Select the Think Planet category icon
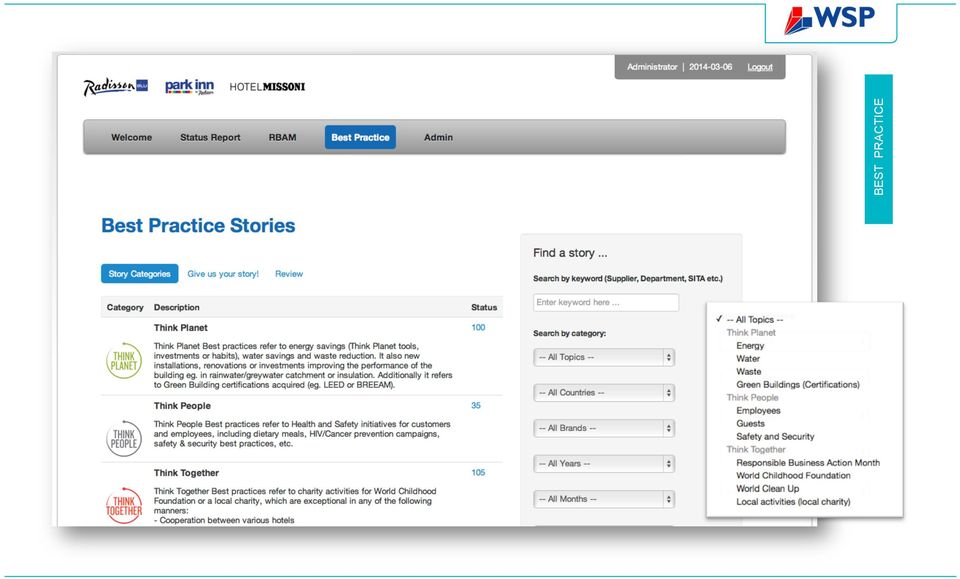The width and height of the screenshot is (960, 579). 124,360
